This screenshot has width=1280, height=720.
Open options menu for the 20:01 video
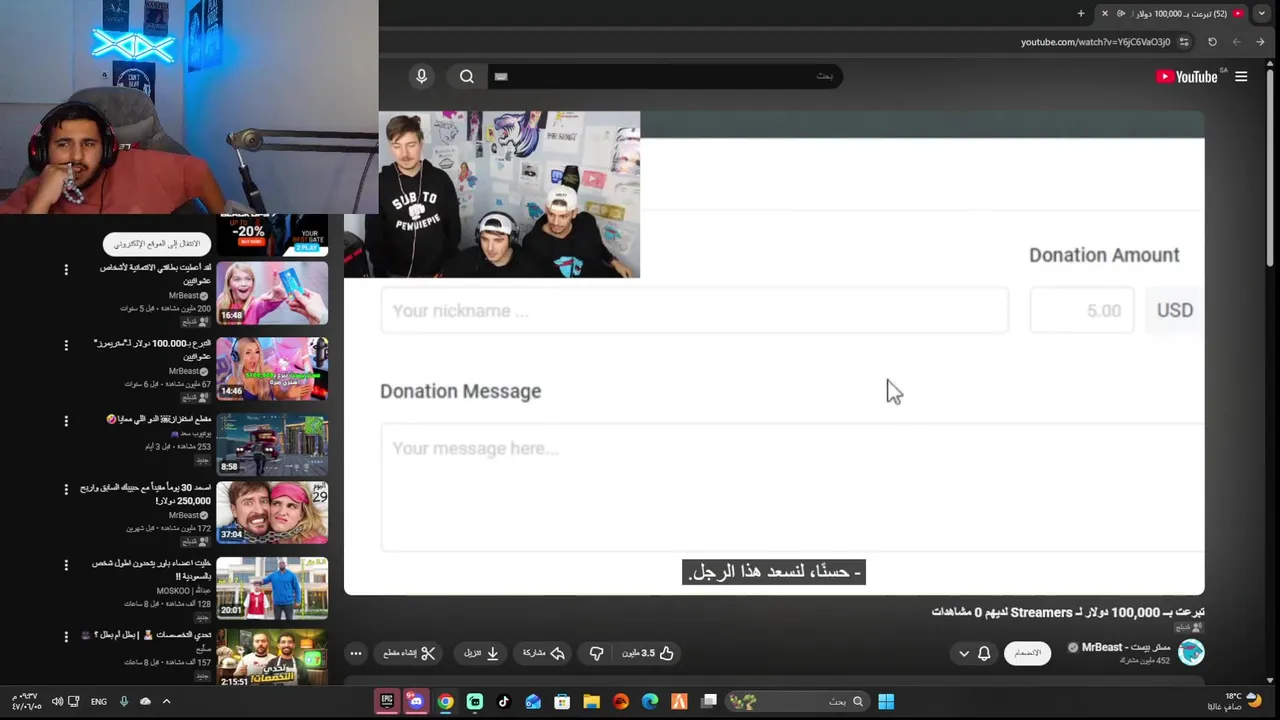point(66,565)
